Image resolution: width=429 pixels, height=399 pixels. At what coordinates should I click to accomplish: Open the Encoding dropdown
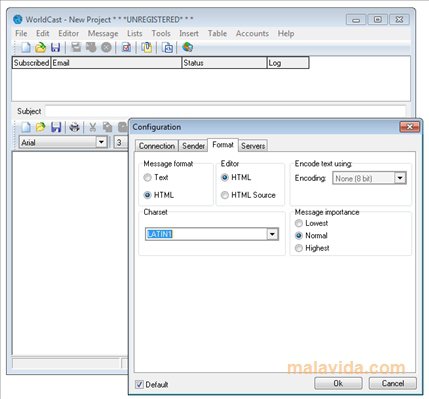click(400, 178)
